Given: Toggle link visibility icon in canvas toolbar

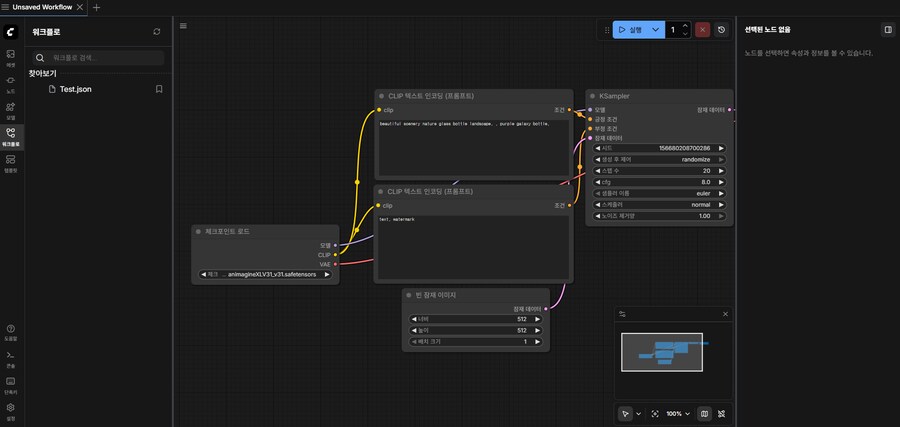Looking at the screenshot, I should 721,413.
